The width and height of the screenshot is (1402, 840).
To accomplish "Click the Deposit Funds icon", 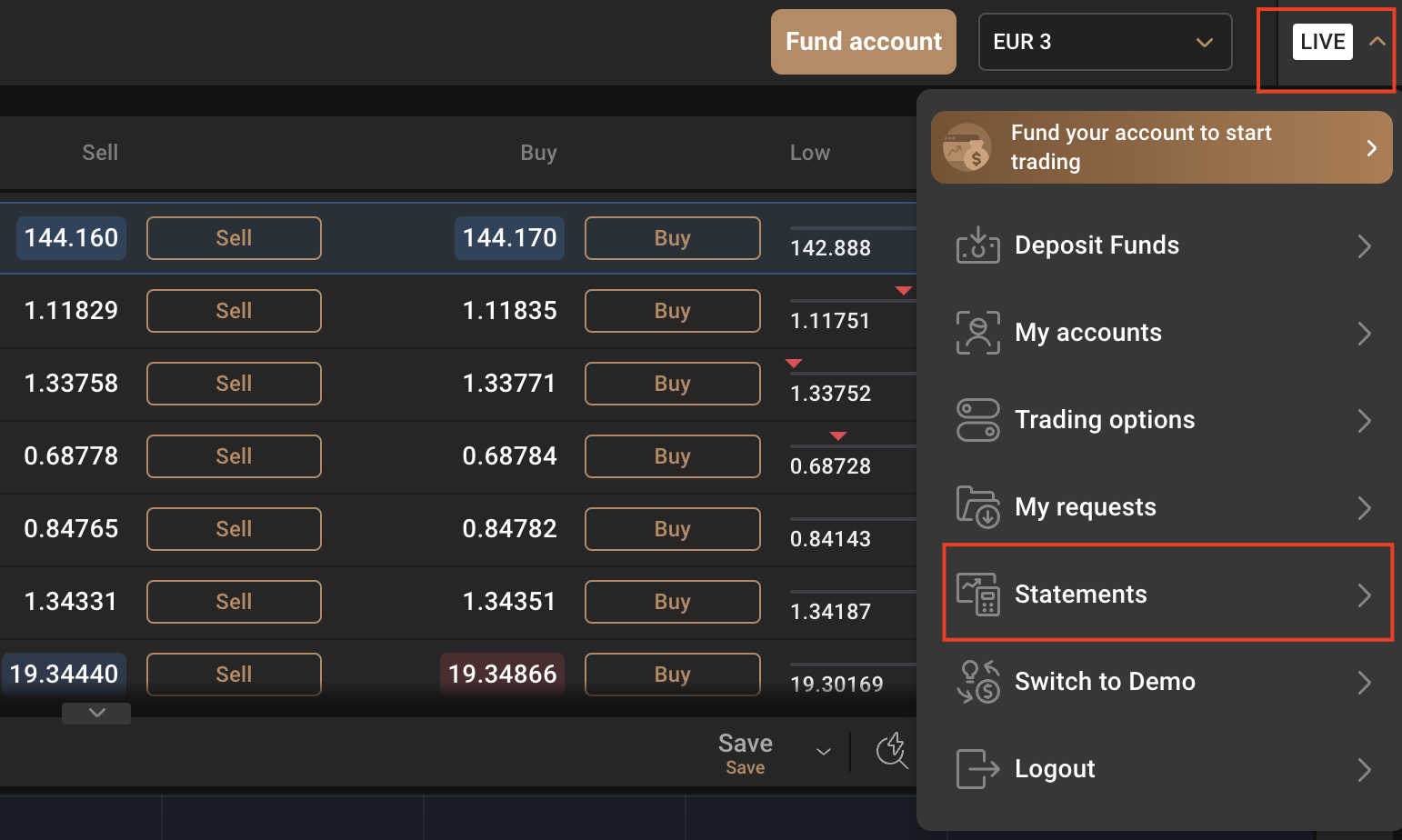I will pos(977,245).
